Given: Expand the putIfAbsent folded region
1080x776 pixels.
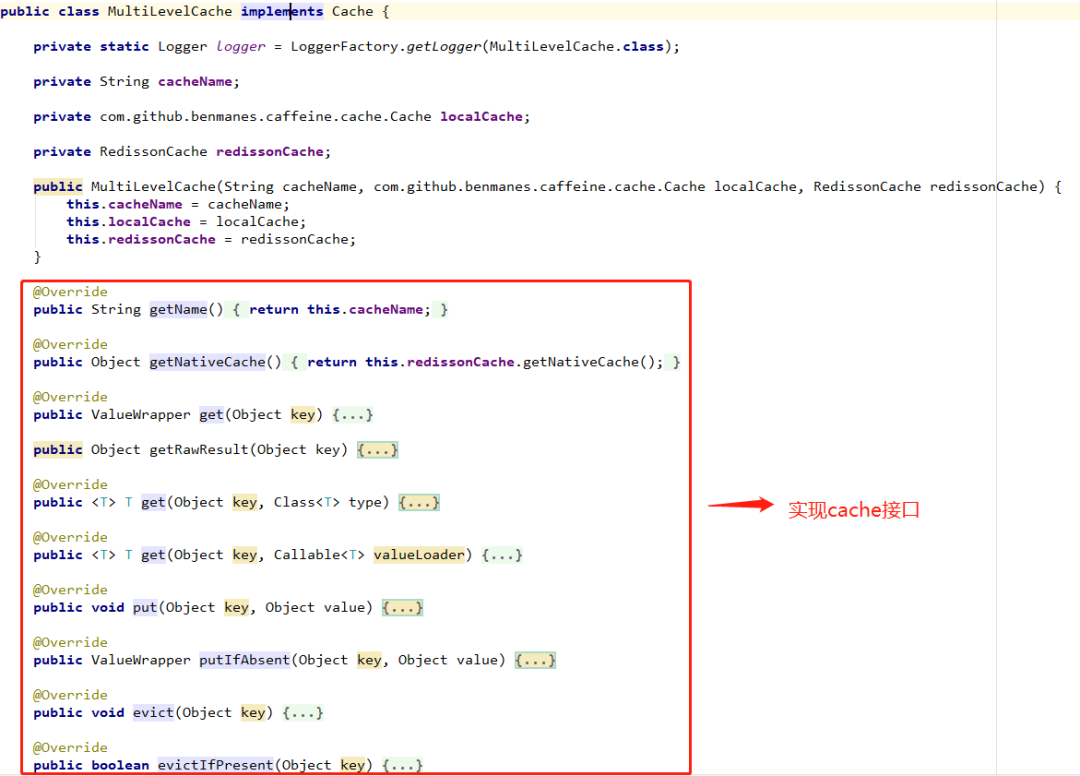Looking at the screenshot, I should tap(535, 660).
